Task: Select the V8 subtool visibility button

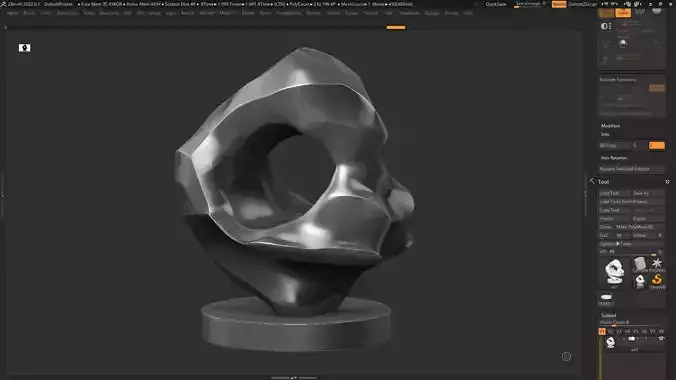Action: point(661,331)
